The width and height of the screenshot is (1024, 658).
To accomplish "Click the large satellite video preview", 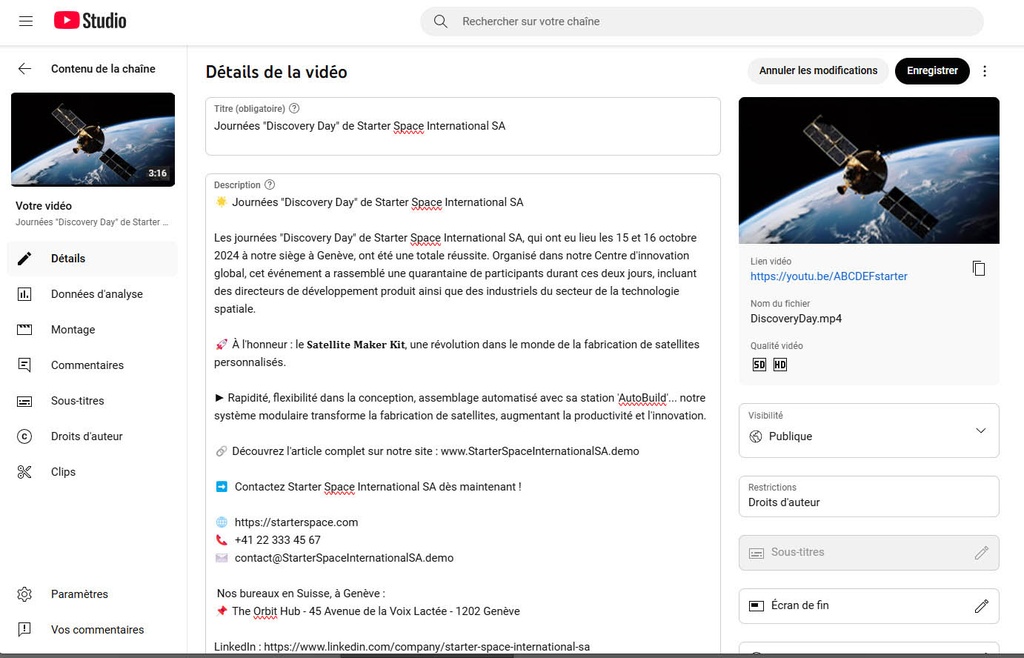I will pyautogui.click(x=869, y=170).
